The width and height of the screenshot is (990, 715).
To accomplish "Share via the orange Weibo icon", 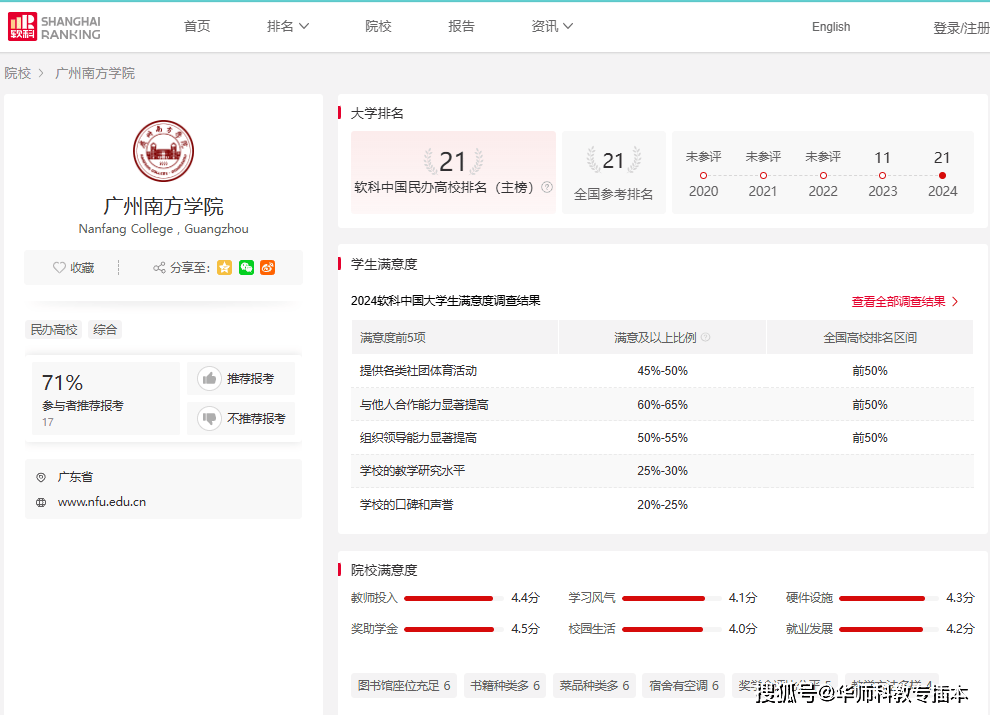I will click(267, 268).
